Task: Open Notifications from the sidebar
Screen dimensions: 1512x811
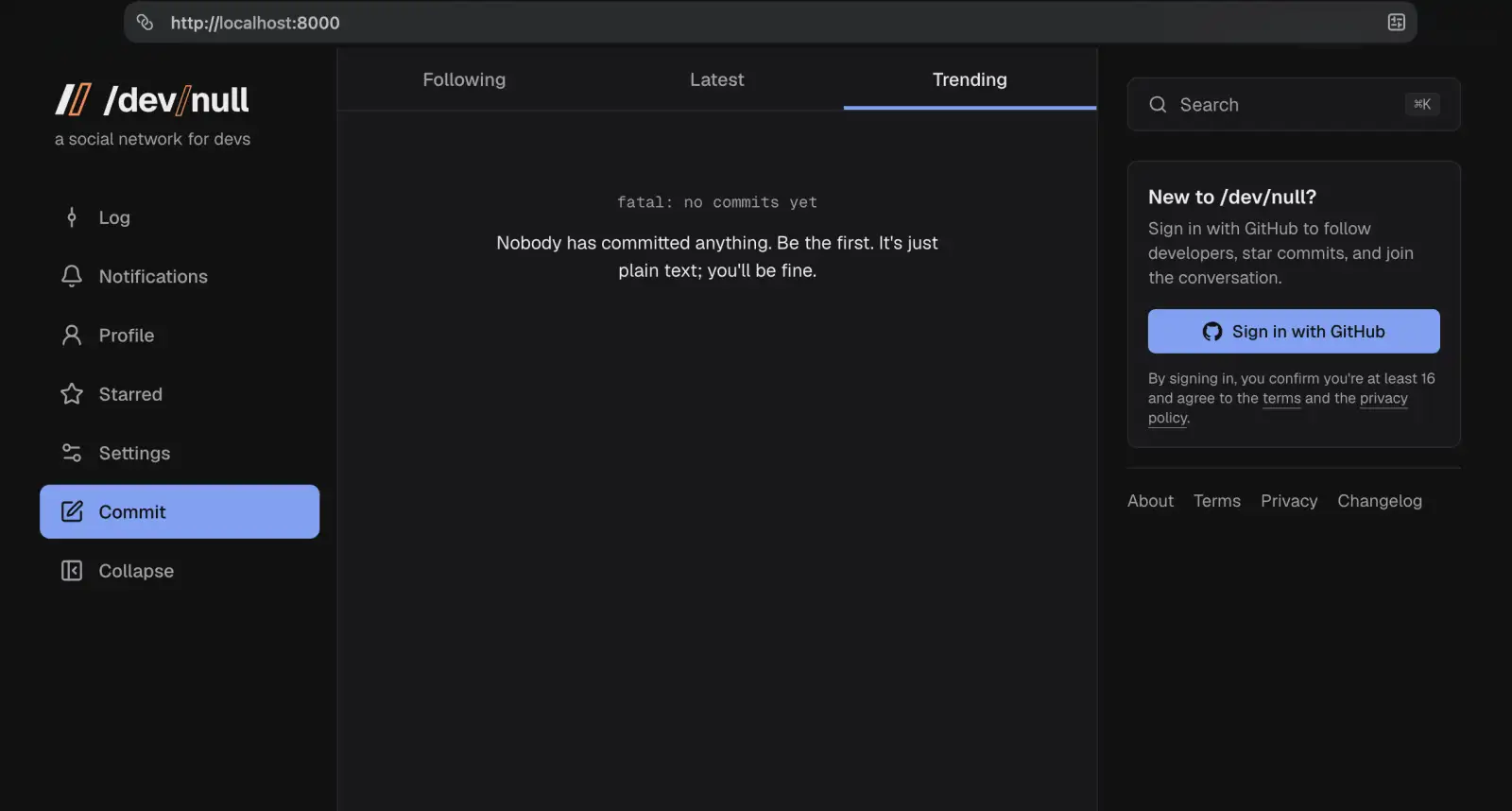Action: tap(180, 276)
